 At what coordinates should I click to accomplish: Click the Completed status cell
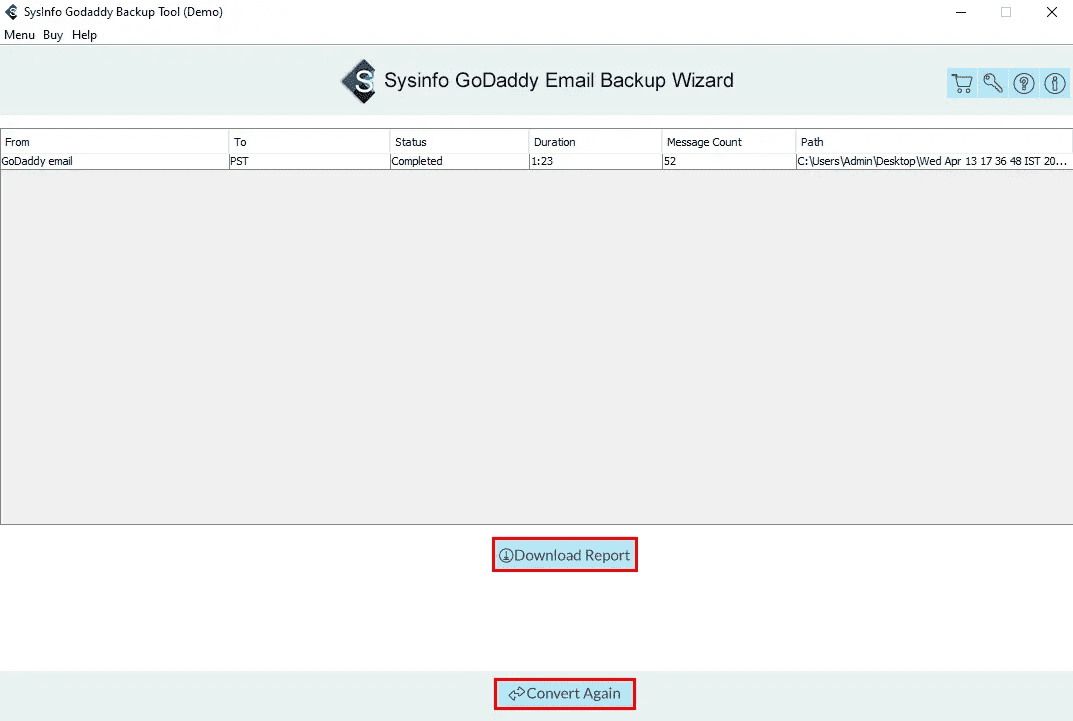click(459, 161)
